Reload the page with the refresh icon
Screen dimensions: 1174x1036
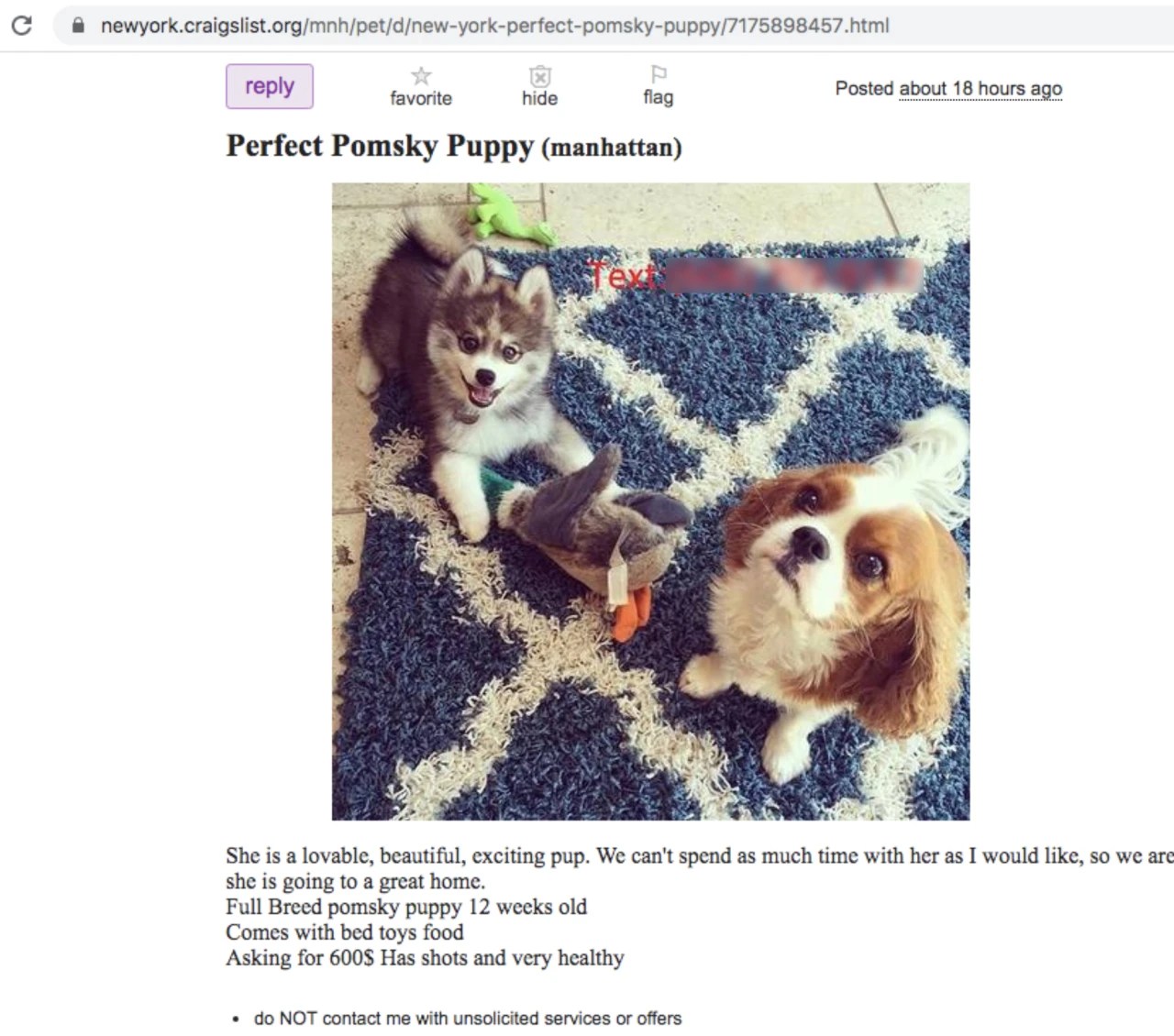(x=21, y=25)
